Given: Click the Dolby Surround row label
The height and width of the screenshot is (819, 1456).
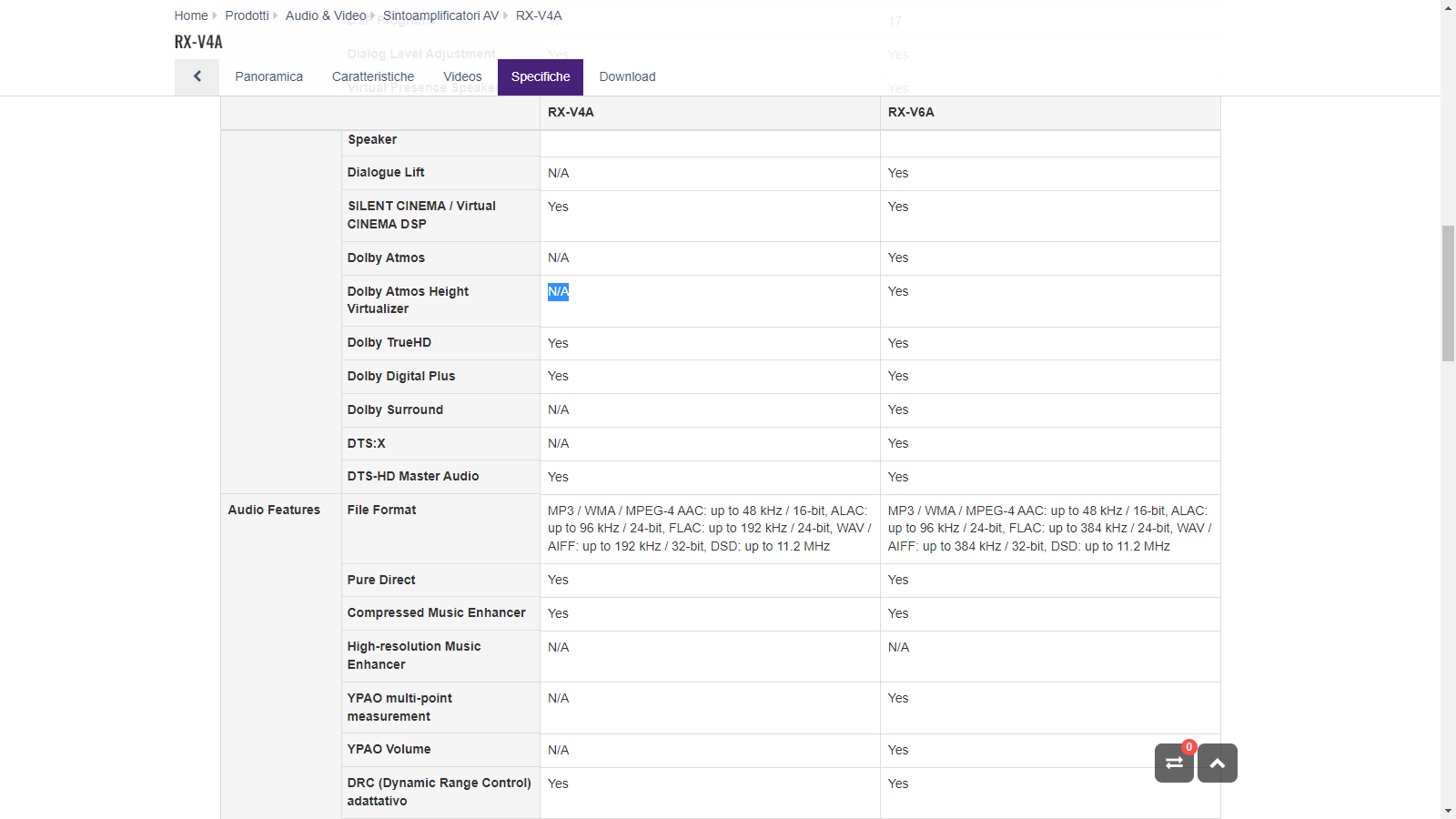Looking at the screenshot, I should coord(395,409).
